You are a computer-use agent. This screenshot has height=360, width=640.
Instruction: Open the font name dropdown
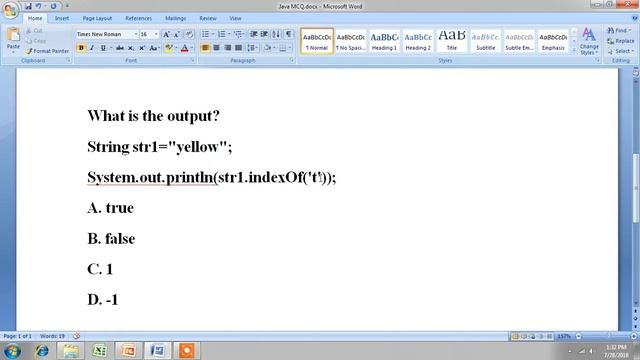136,34
